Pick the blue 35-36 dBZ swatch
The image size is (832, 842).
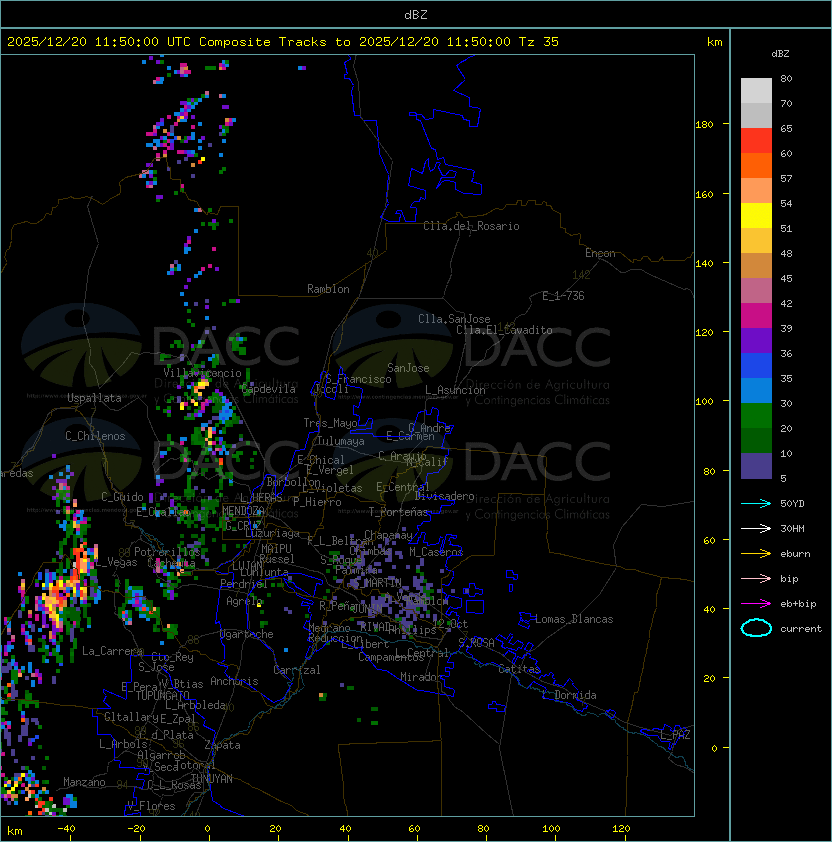coord(756,365)
